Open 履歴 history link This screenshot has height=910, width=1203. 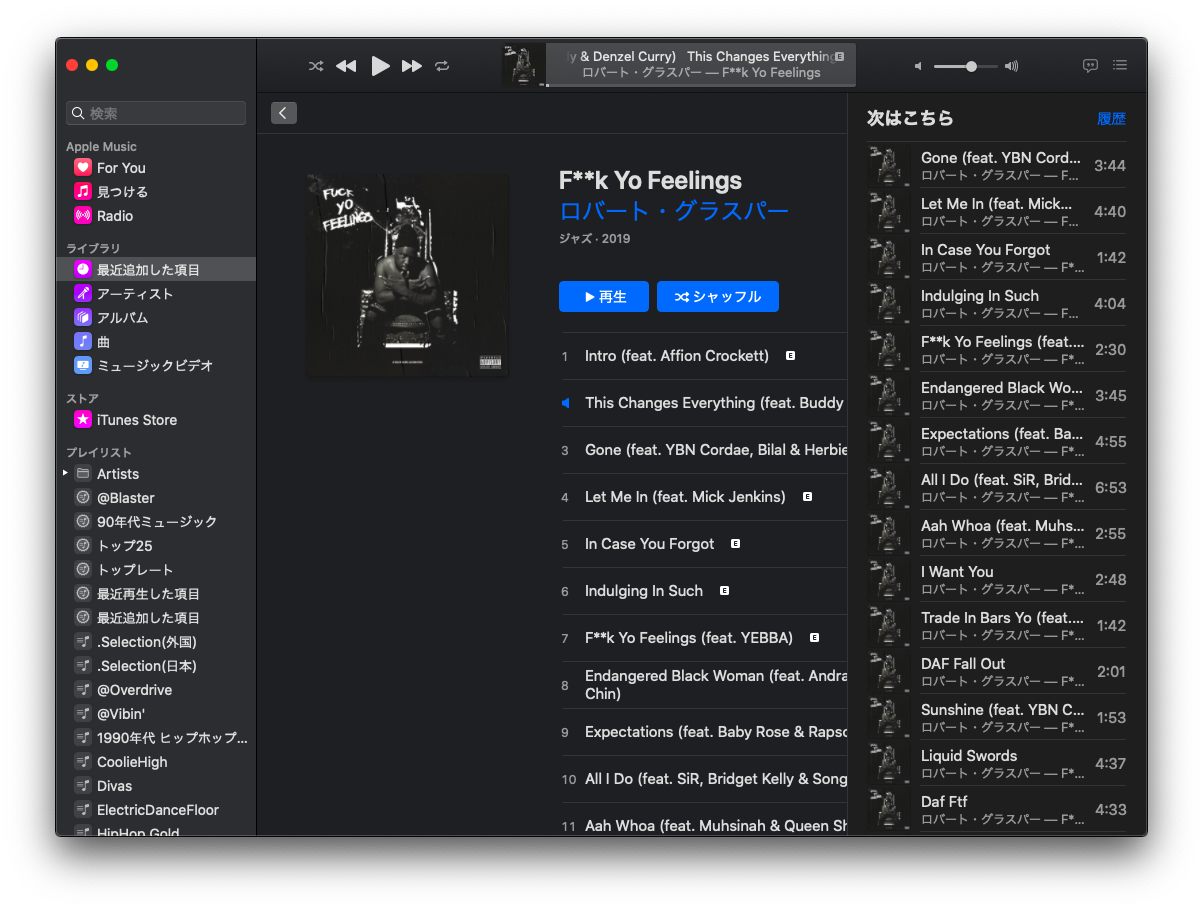(1111, 119)
